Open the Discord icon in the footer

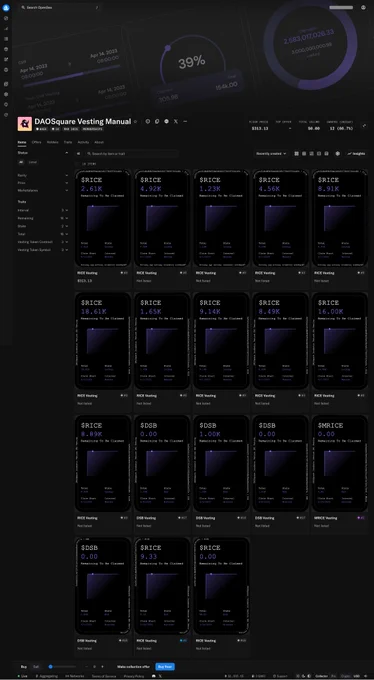[x=154, y=676]
